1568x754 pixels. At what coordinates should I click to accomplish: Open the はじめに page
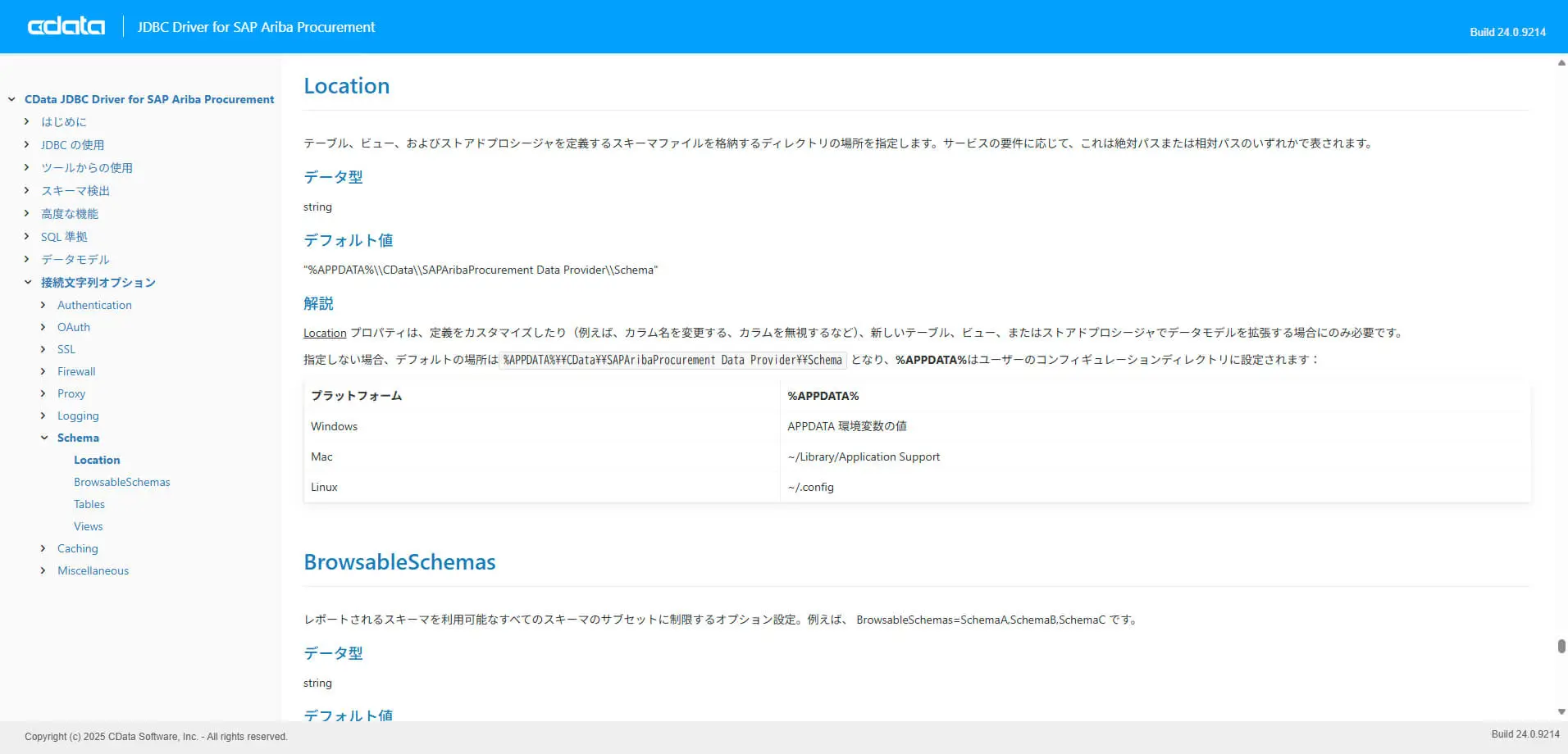tap(64, 121)
